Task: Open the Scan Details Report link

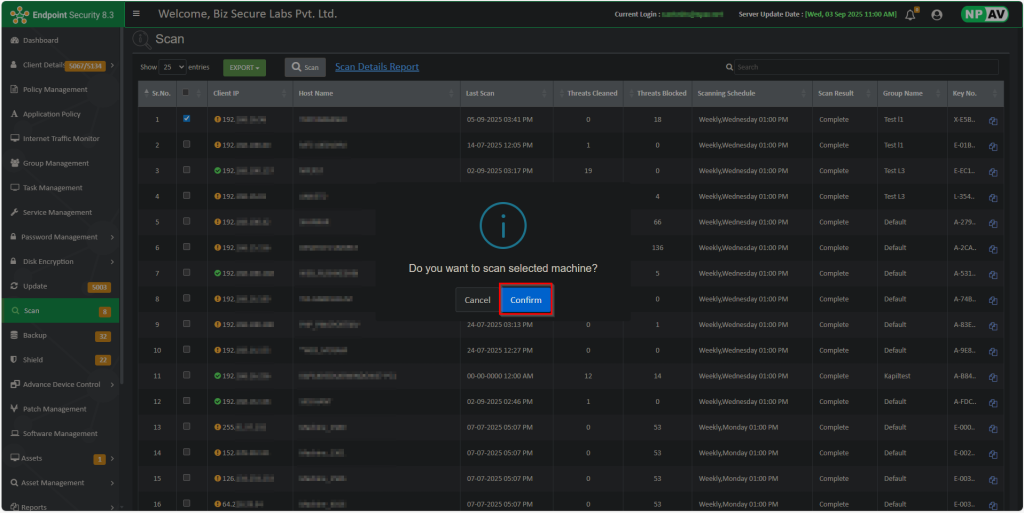Action: tap(377, 67)
